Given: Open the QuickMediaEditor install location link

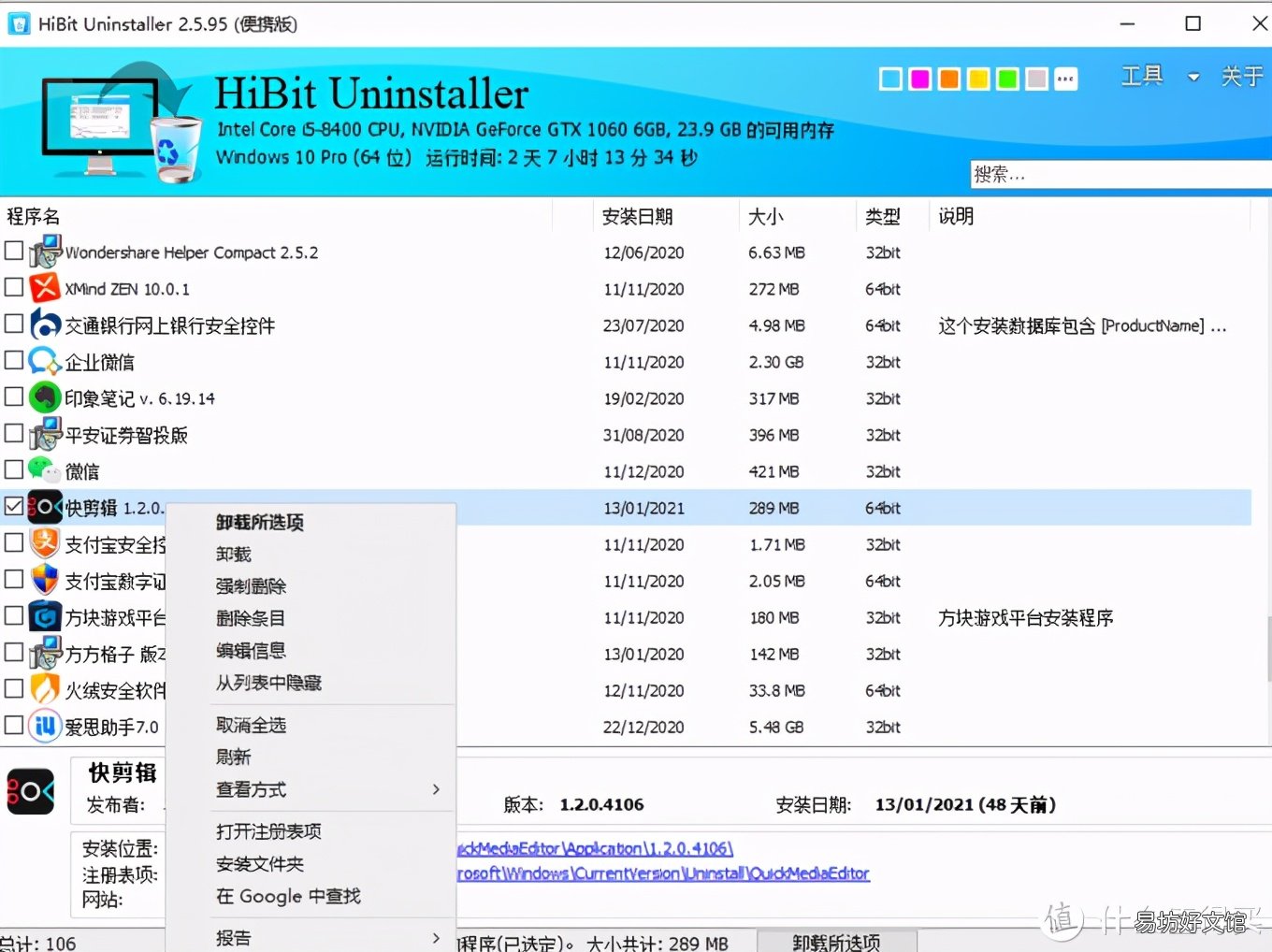Looking at the screenshot, I should pyautogui.click(x=595, y=848).
